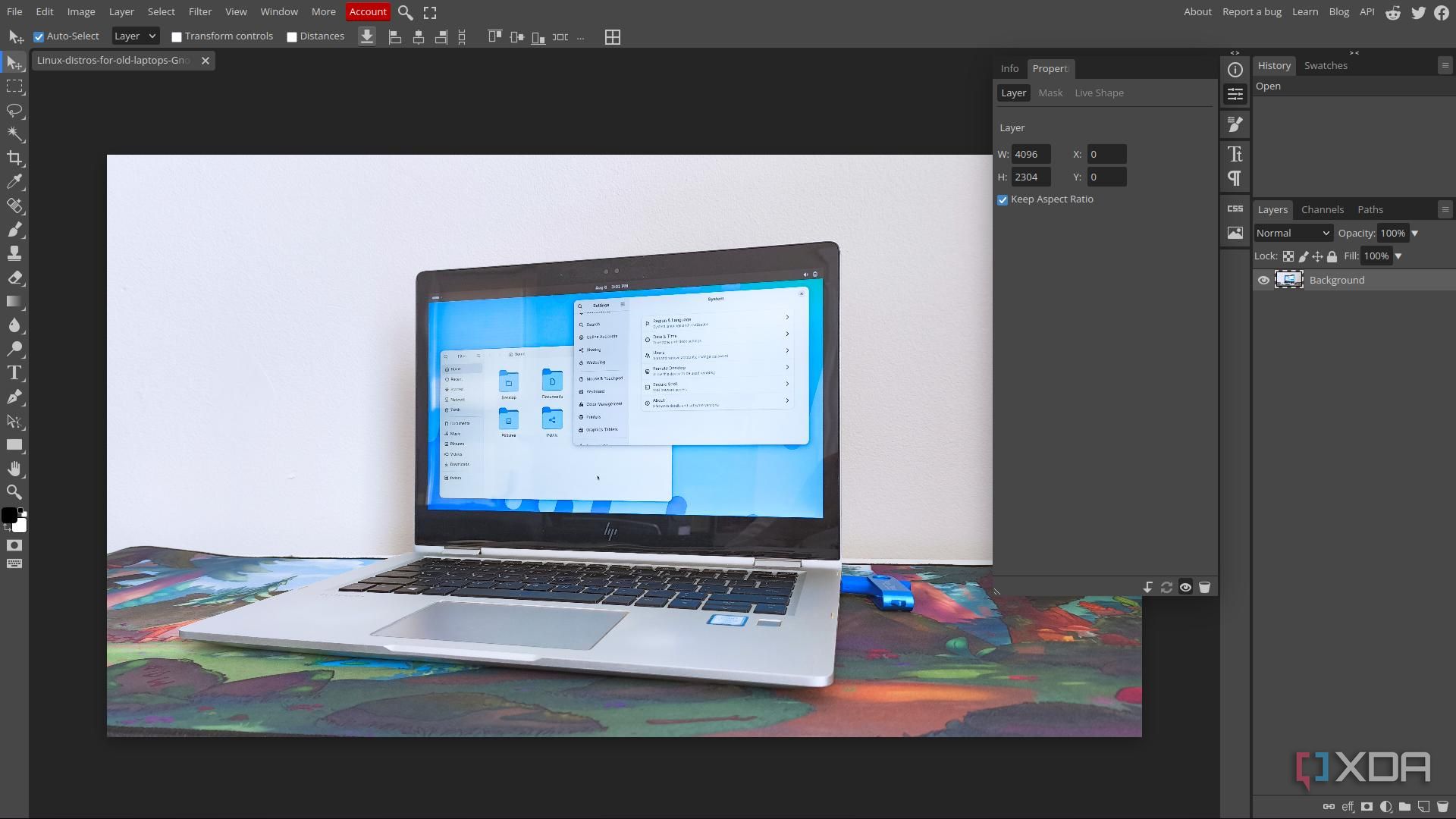1456x819 pixels.
Task: Click the Account button
Action: point(368,12)
